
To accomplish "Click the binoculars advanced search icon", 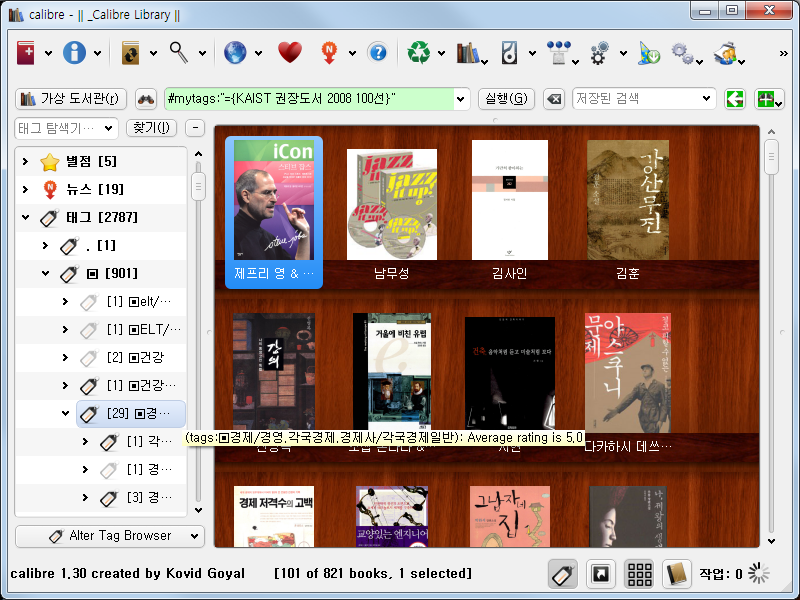I will tap(146, 98).
